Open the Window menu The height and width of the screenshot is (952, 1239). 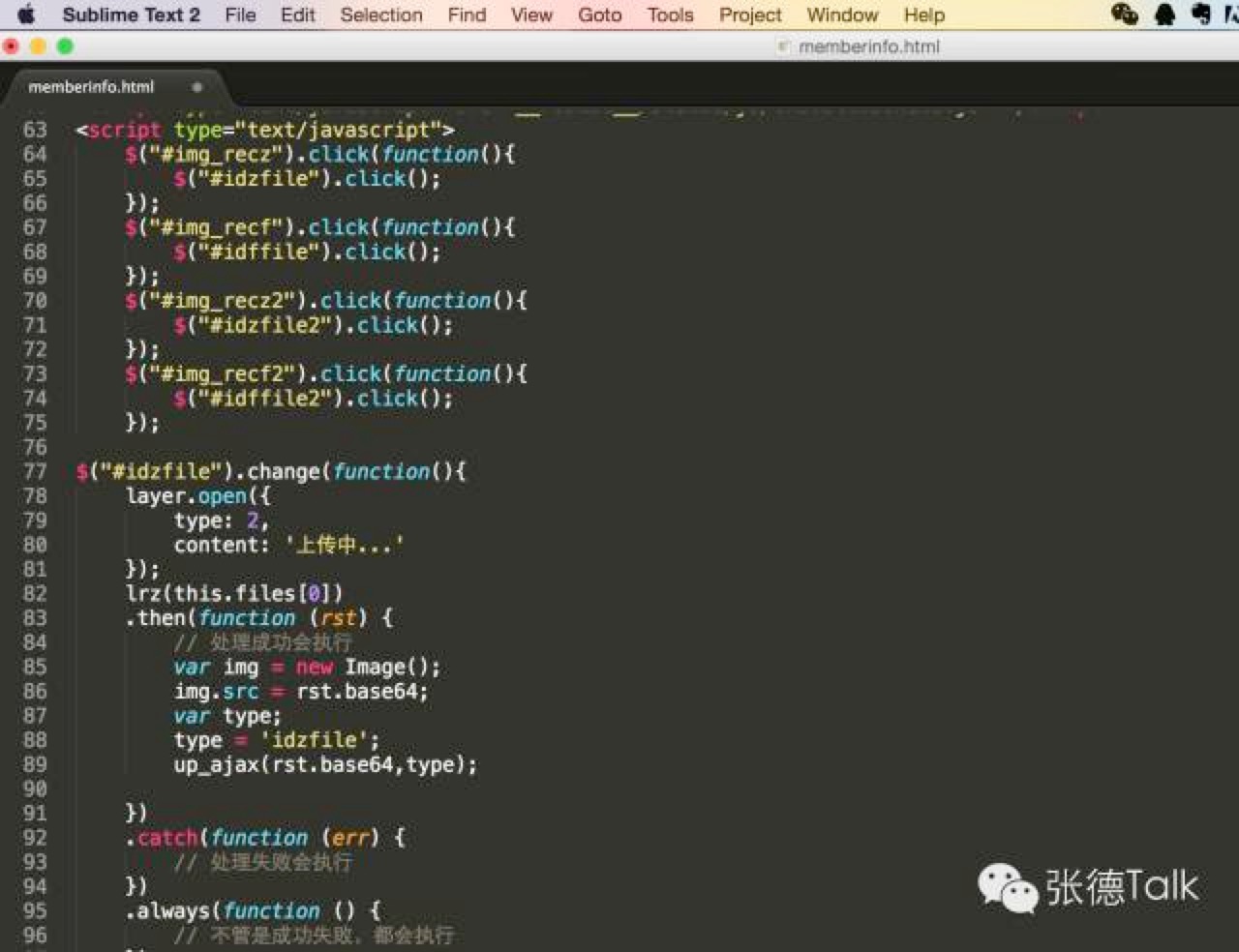click(x=841, y=15)
